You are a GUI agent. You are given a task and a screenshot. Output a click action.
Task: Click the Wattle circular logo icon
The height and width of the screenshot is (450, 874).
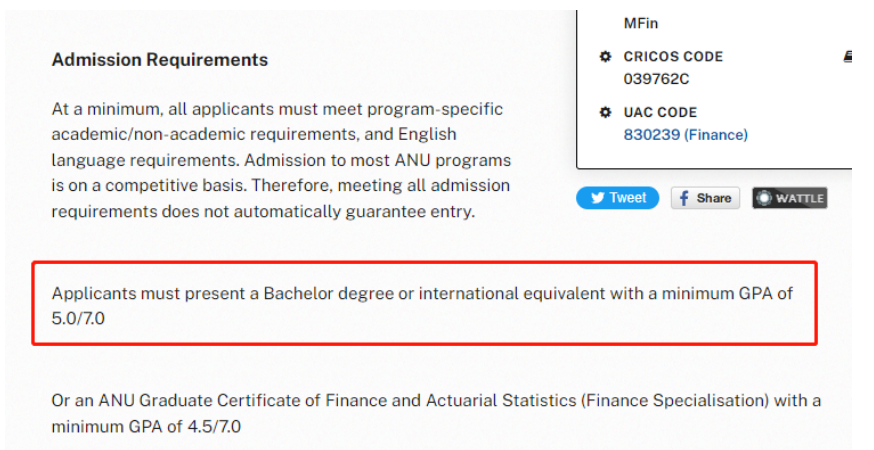764,198
